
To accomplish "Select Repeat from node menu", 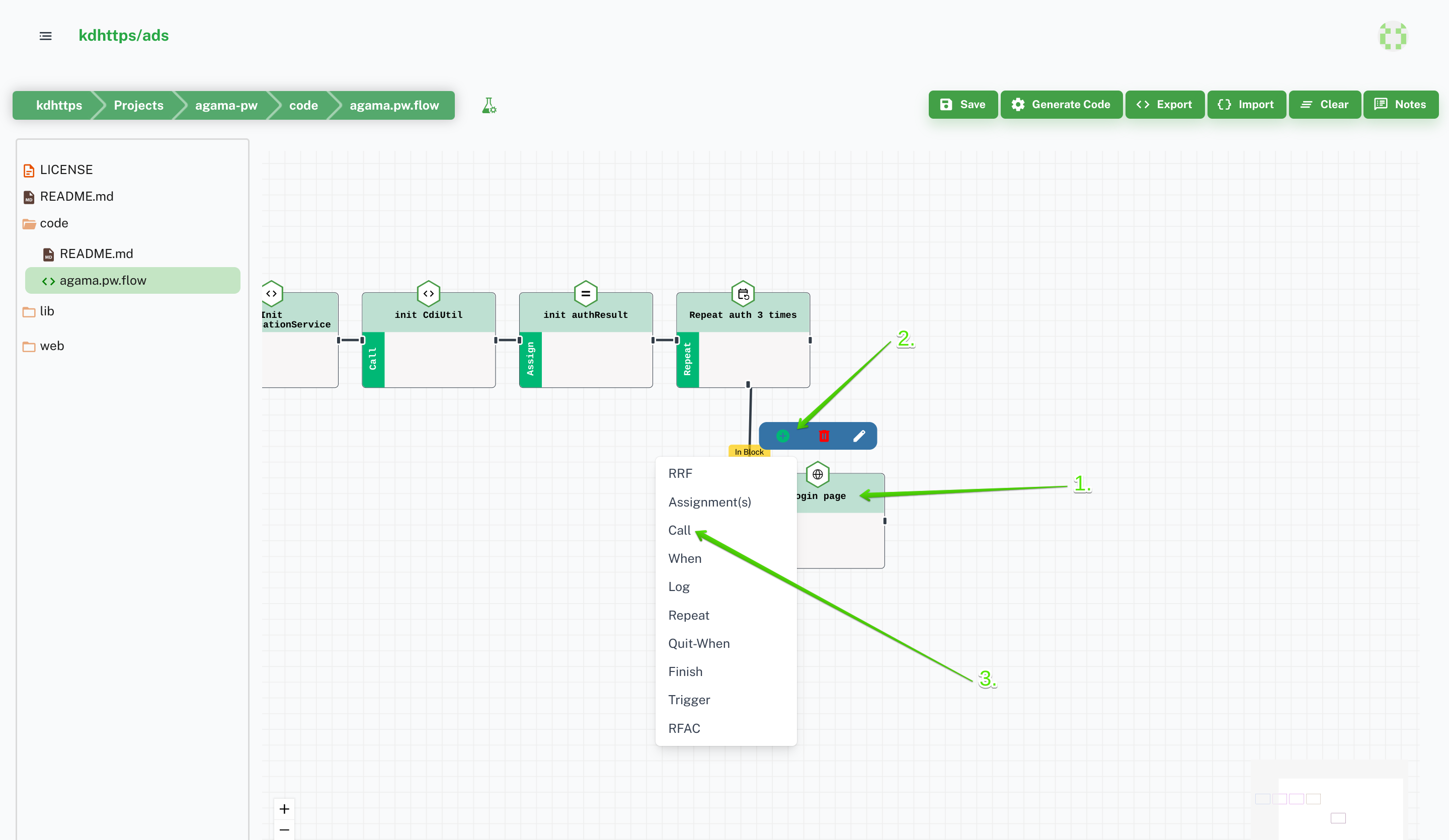I will (x=726, y=615).
